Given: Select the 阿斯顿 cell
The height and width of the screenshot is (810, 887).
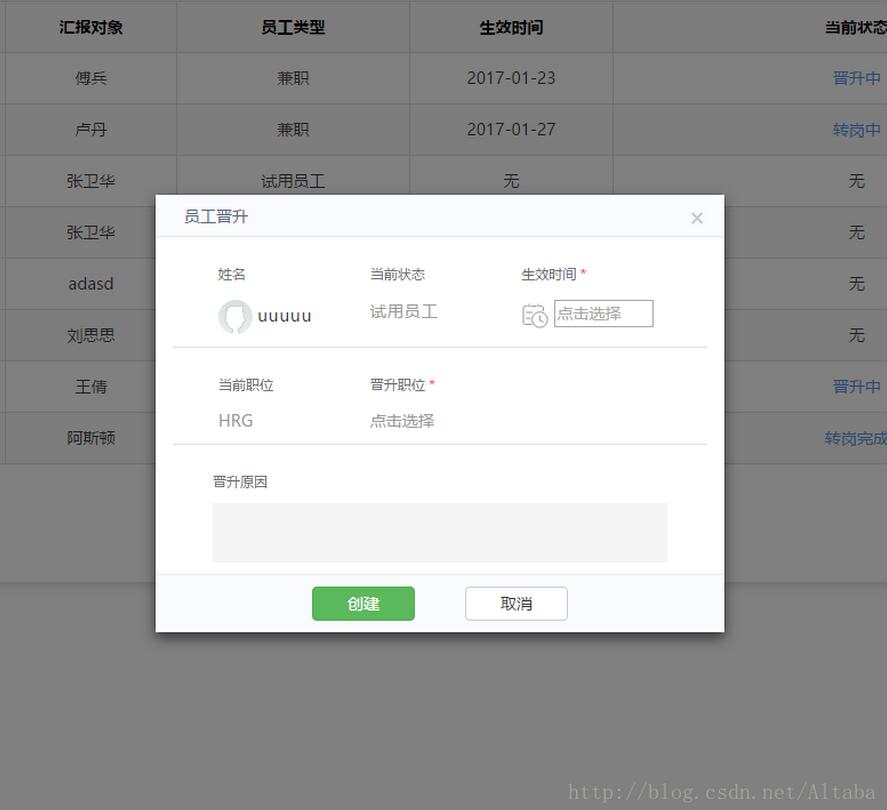Looking at the screenshot, I should click(91, 438).
